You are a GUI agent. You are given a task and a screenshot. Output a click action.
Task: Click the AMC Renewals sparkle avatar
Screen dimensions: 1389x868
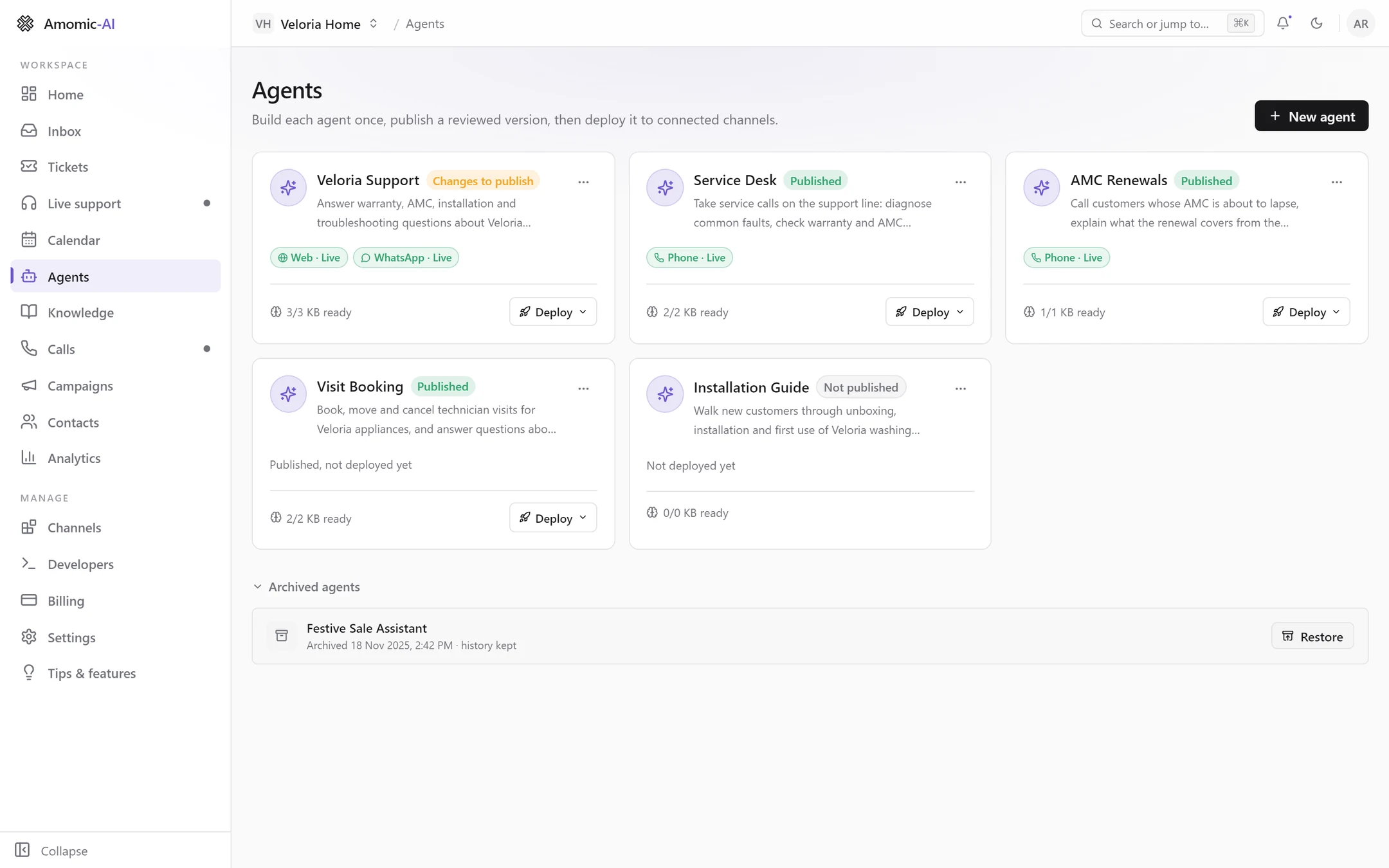(x=1042, y=188)
